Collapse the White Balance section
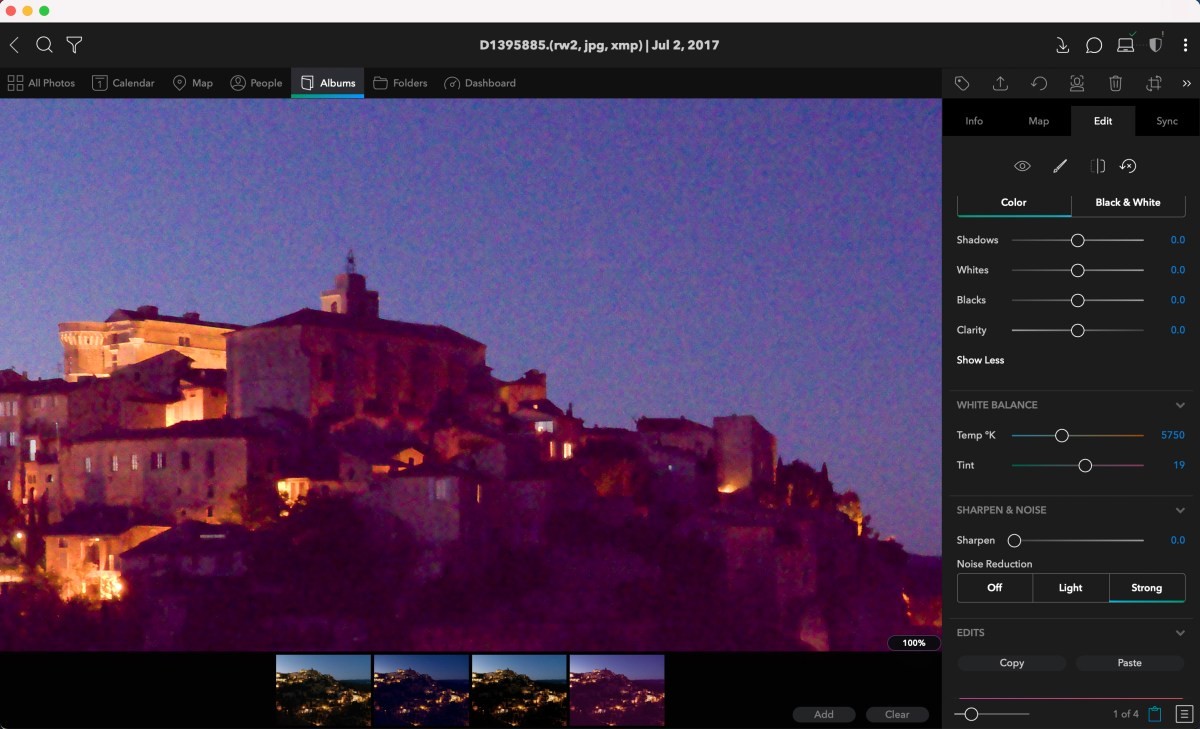Image resolution: width=1200 pixels, height=729 pixels. coord(1180,405)
